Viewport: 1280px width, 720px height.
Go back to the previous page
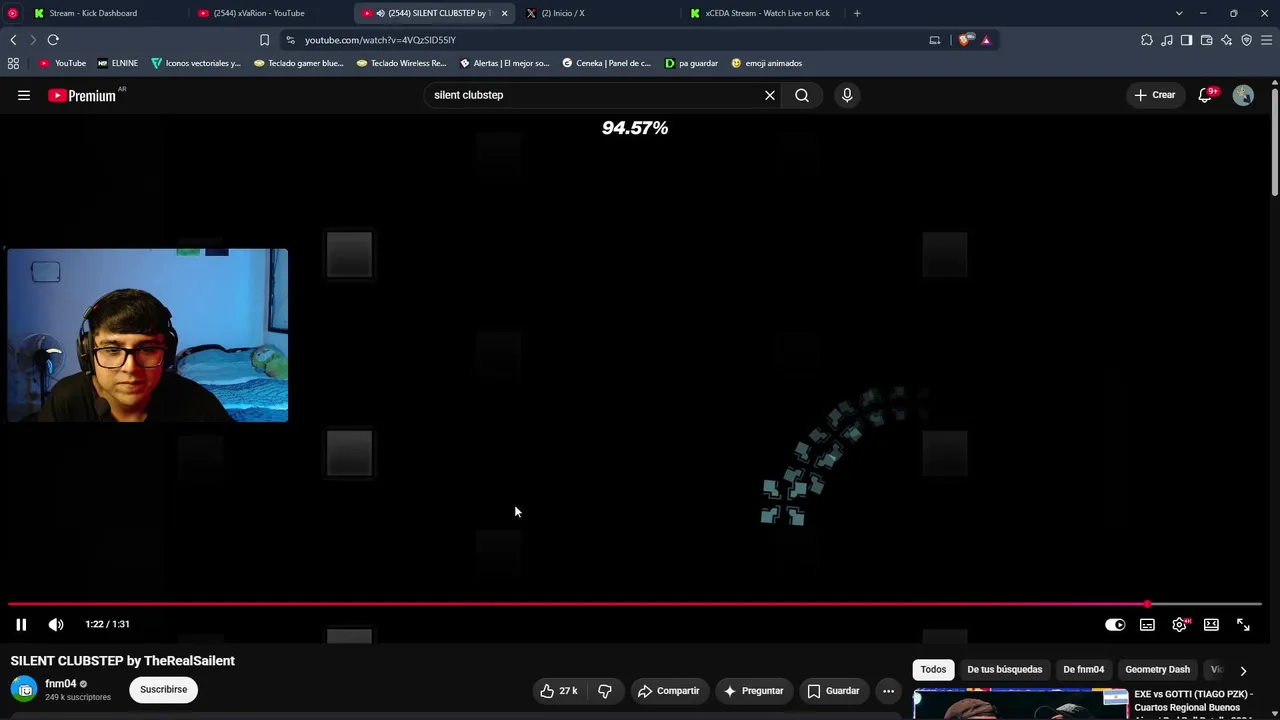[13, 40]
